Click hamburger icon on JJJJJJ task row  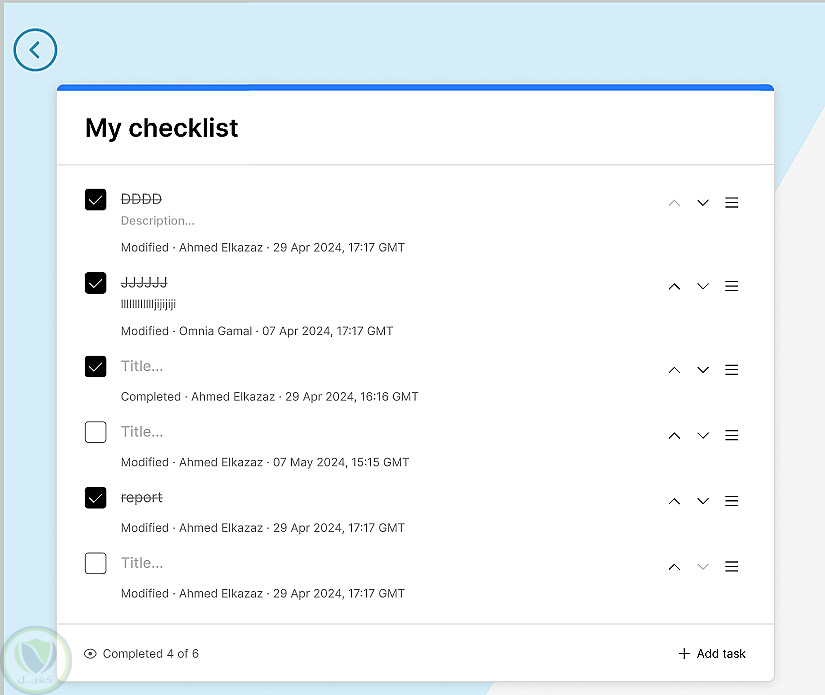[732, 286]
